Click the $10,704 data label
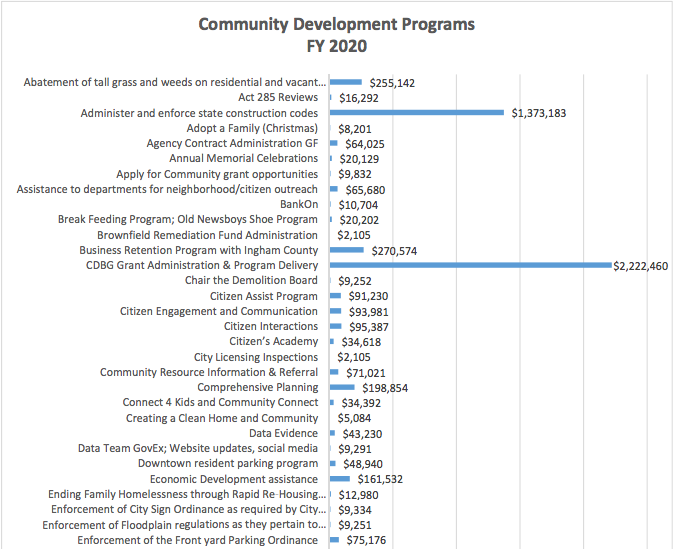The height and width of the screenshot is (549, 674). click(x=358, y=205)
